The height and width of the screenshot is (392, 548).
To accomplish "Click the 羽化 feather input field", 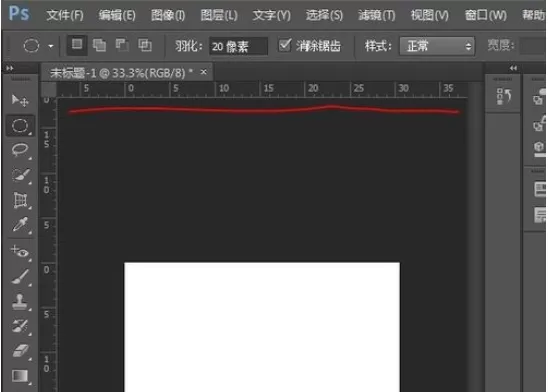I will point(238,46).
